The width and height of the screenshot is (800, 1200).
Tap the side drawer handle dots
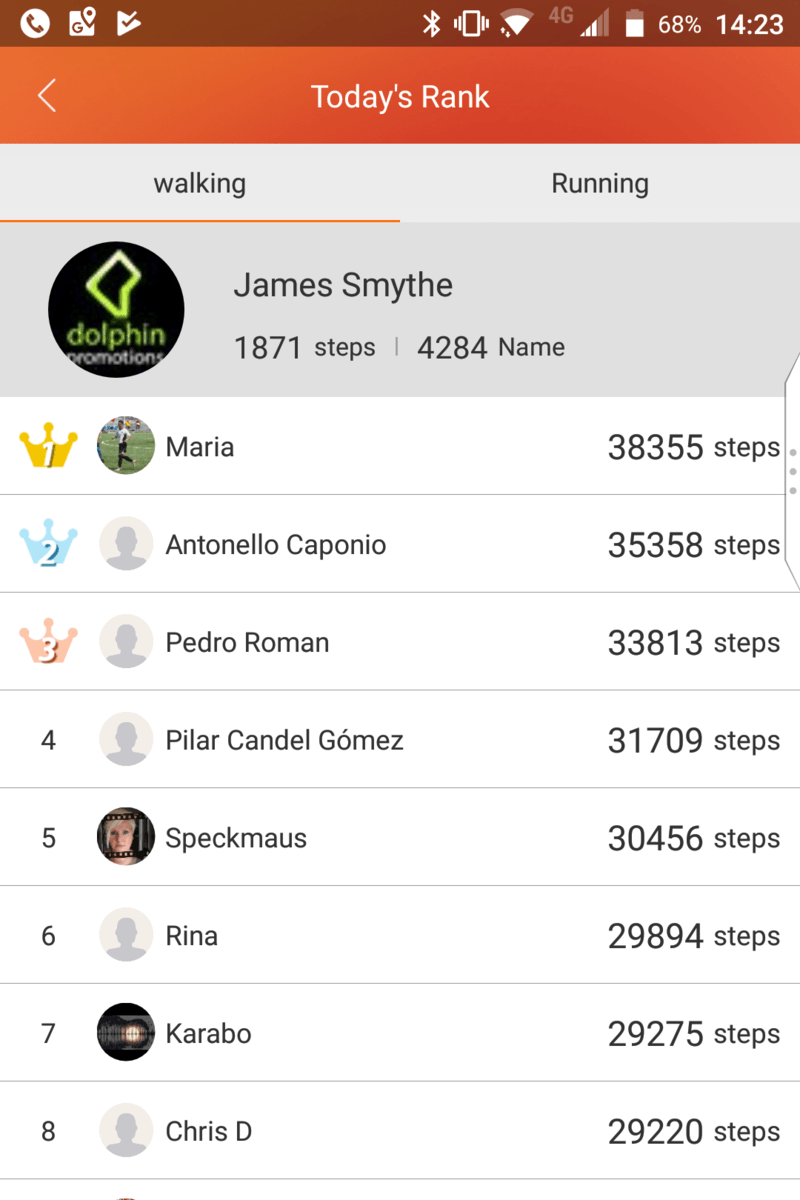(793, 471)
